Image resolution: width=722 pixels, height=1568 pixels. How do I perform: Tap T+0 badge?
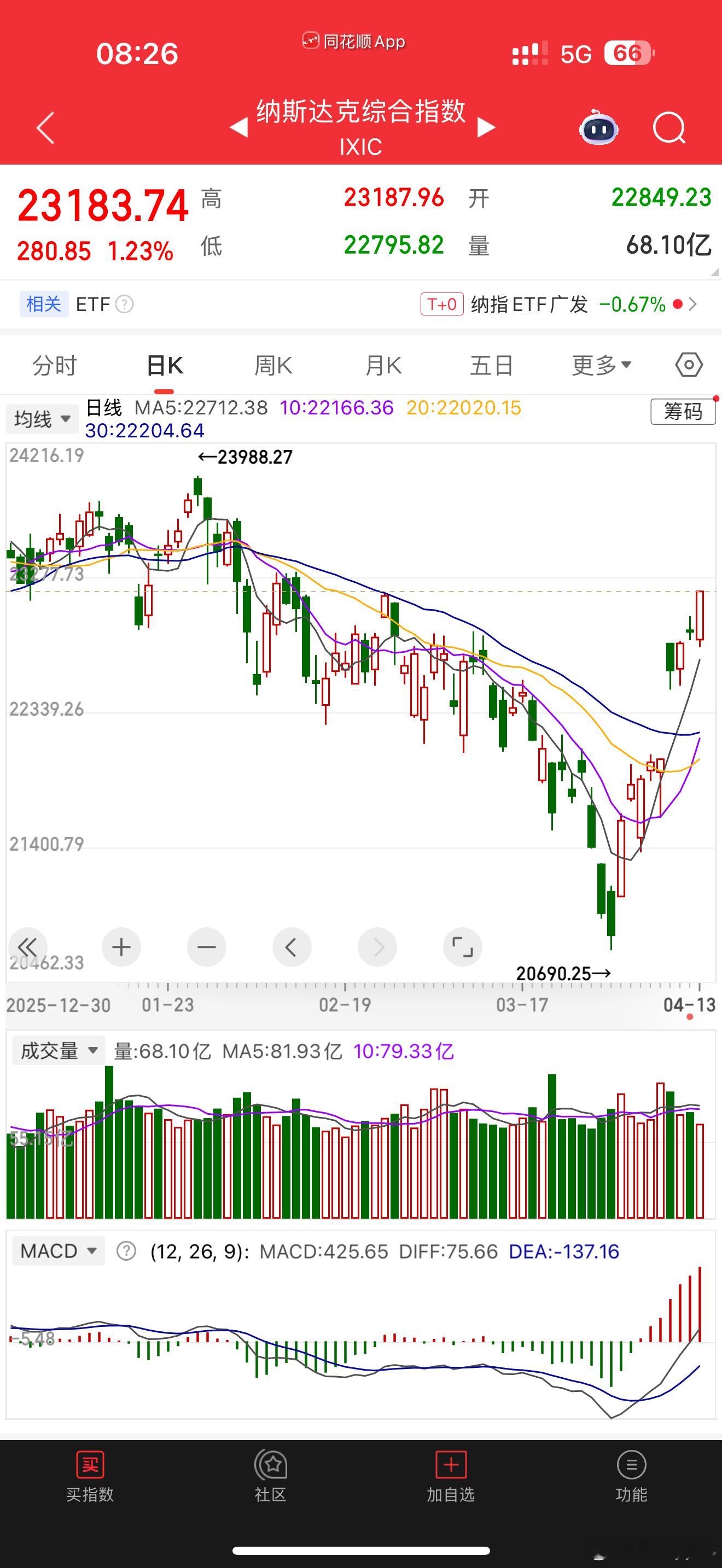click(x=442, y=304)
